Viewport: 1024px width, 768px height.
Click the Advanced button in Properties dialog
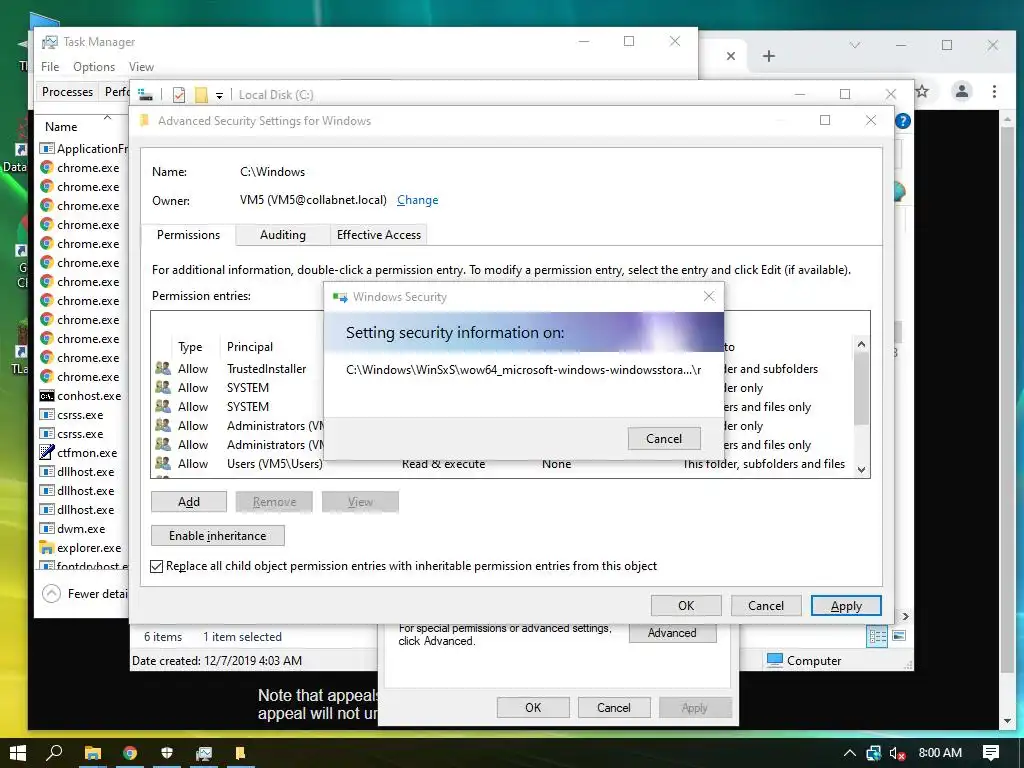point(672,633)
